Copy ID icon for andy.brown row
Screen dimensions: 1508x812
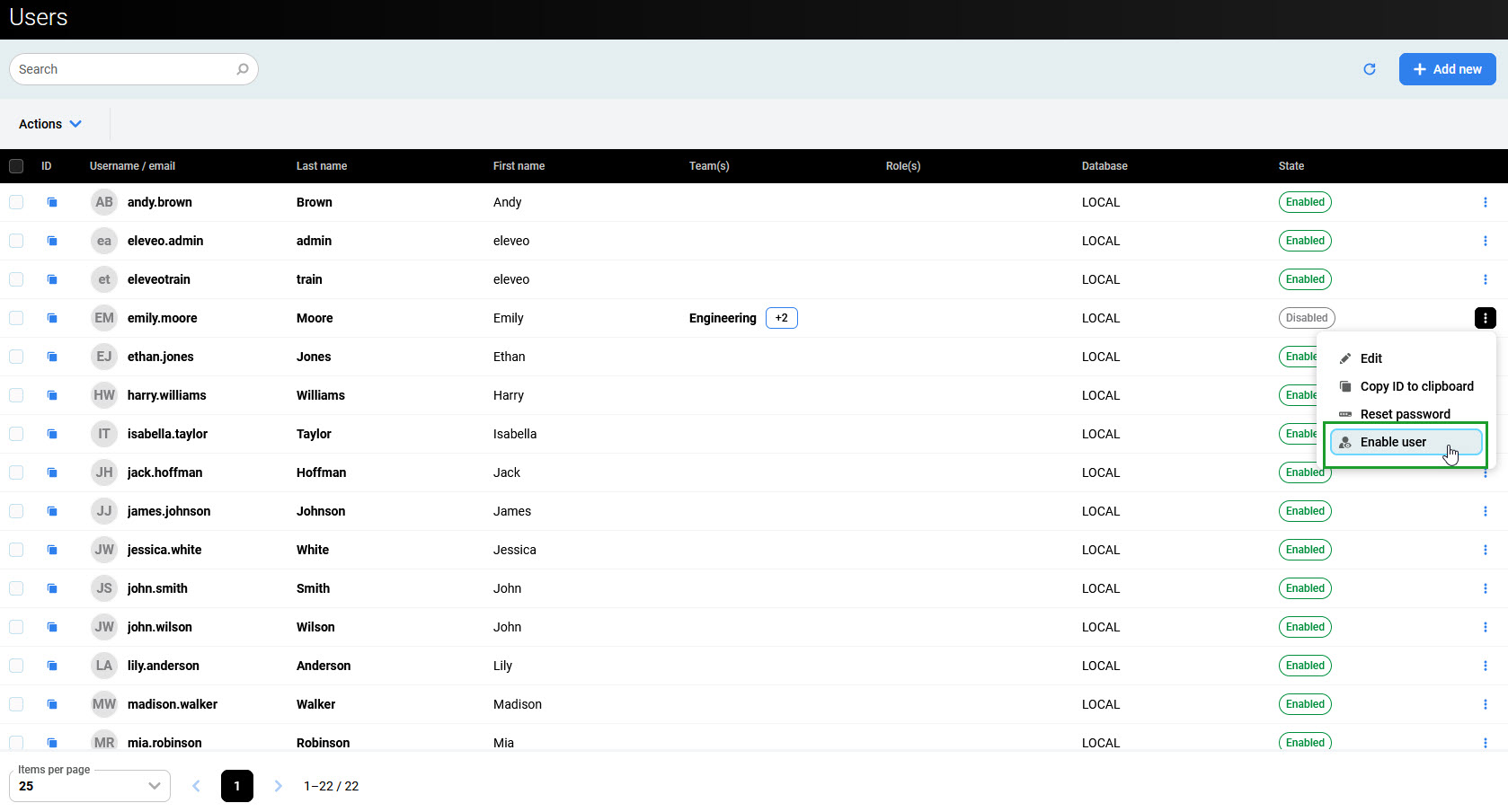[x=52, y=202]
